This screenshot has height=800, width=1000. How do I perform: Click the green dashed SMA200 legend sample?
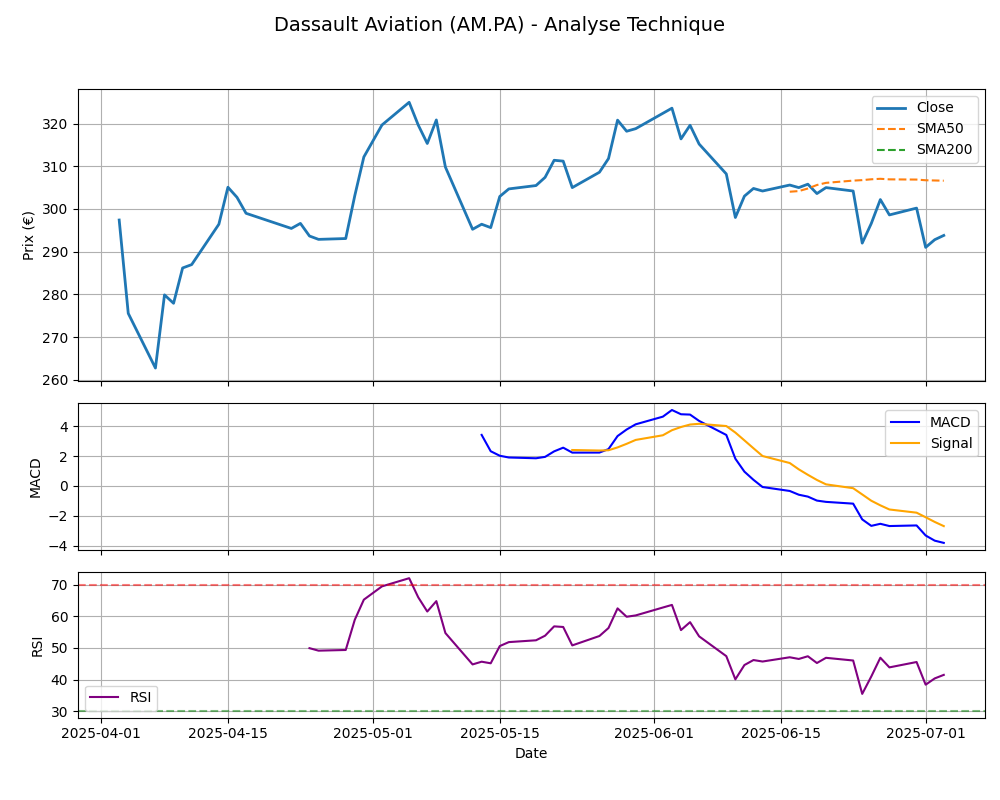[x=892, y=150]
